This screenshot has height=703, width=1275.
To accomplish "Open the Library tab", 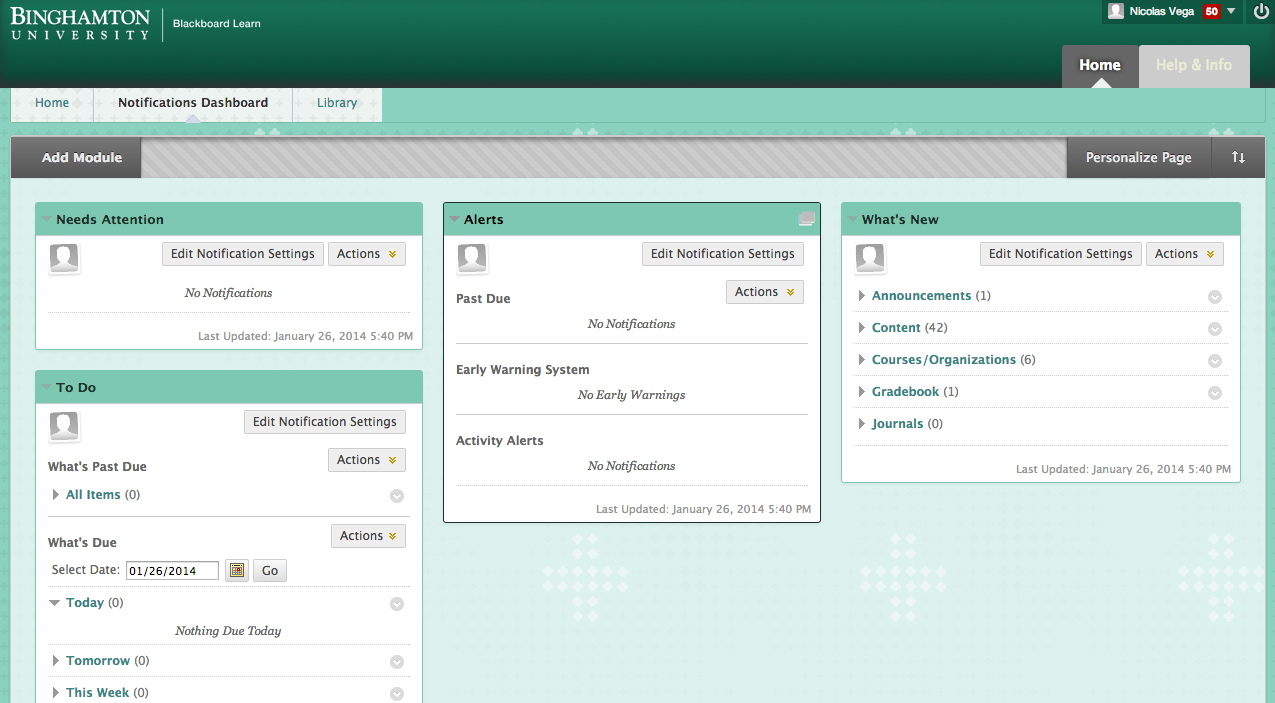I will 337,103.
